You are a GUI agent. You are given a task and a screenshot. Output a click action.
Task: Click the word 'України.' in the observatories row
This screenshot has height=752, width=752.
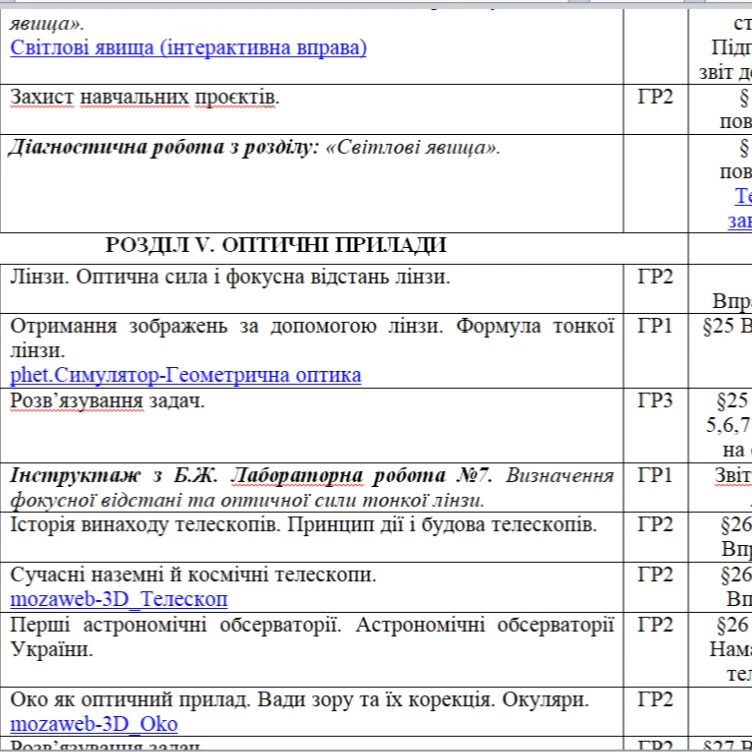click(51, 650)
